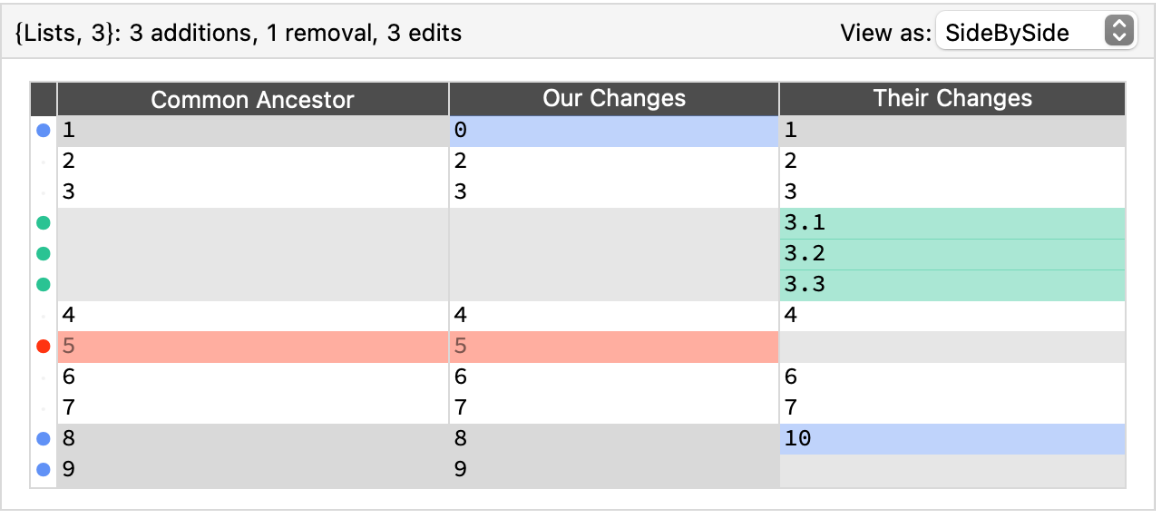The height and width of the screenshot is (514, 1156).
Task: Click the dropdown stepper arrows next to SideBySide
Action: 1119,32
